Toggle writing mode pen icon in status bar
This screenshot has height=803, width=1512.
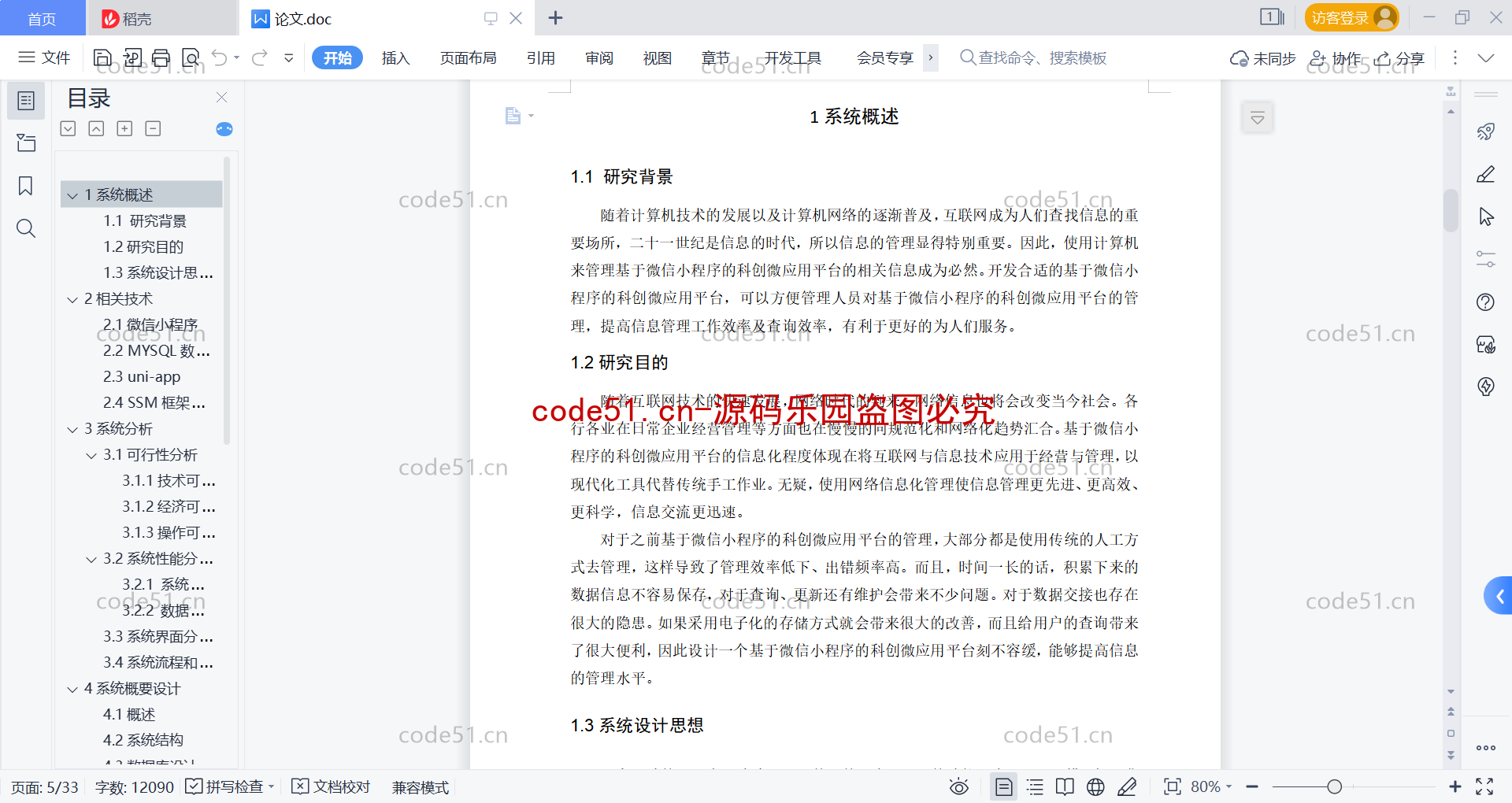click(x=1127, y=786)
